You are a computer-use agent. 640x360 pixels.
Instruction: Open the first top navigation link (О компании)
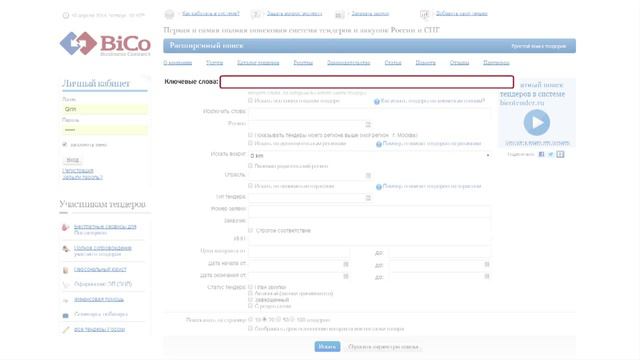pos(178,62)
